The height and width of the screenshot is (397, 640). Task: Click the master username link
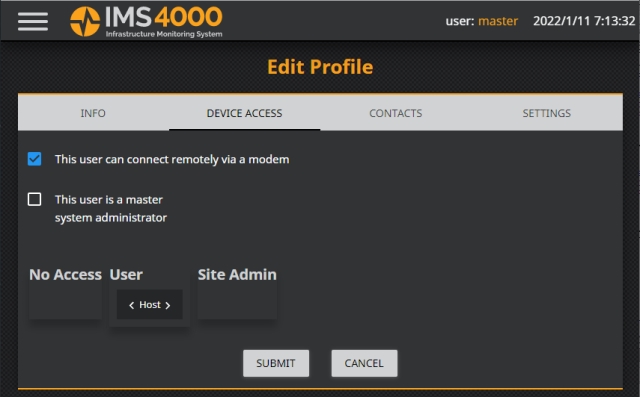(x=498, y=21)
